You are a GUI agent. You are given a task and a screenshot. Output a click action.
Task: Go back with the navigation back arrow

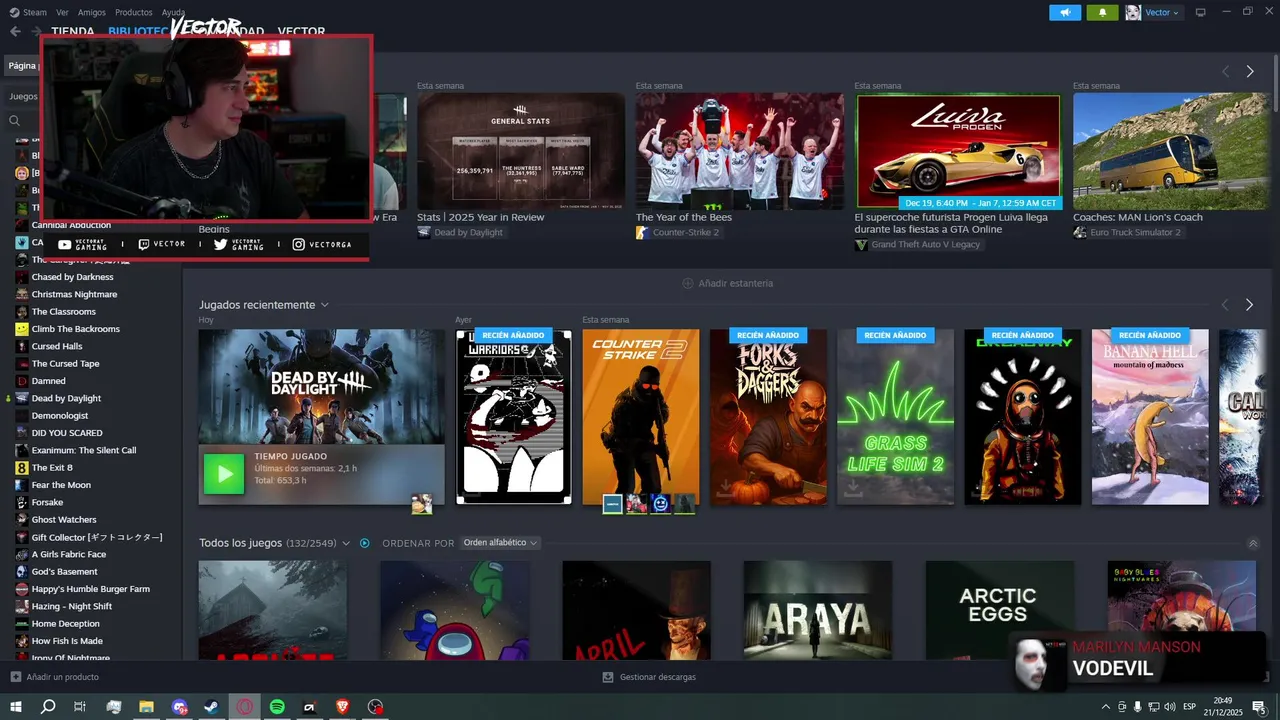15,31
